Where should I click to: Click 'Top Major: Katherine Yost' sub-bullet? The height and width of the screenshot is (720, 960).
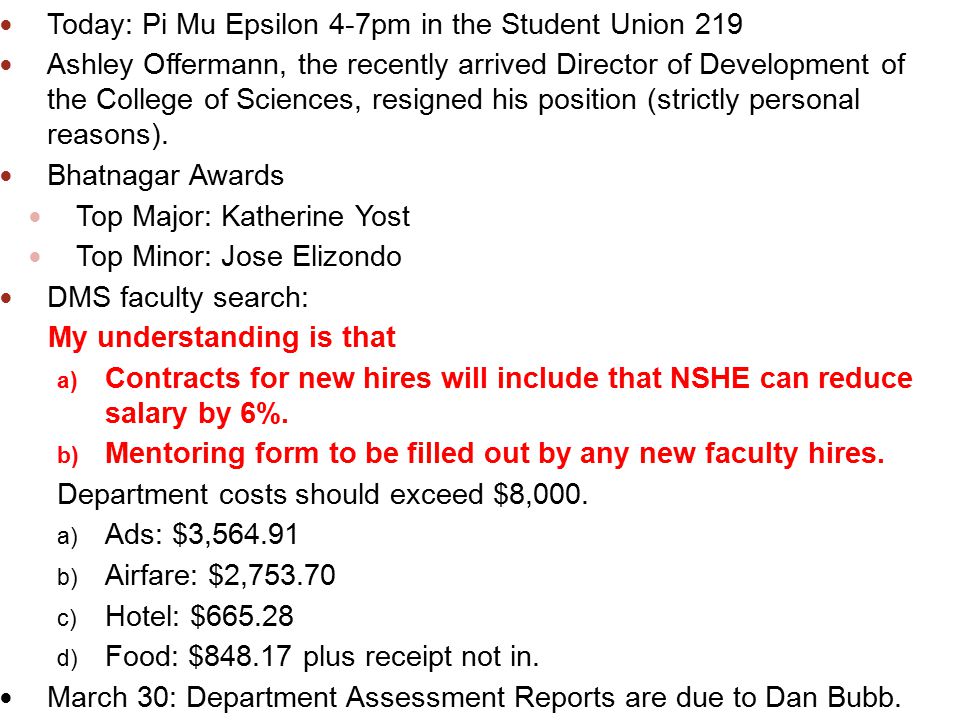pyautogui.click(x=243, y=217)
